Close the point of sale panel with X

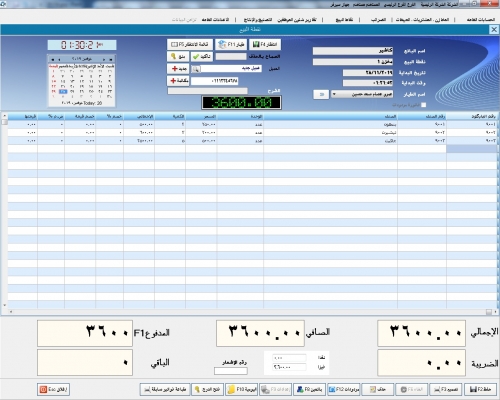click(494, 30)
